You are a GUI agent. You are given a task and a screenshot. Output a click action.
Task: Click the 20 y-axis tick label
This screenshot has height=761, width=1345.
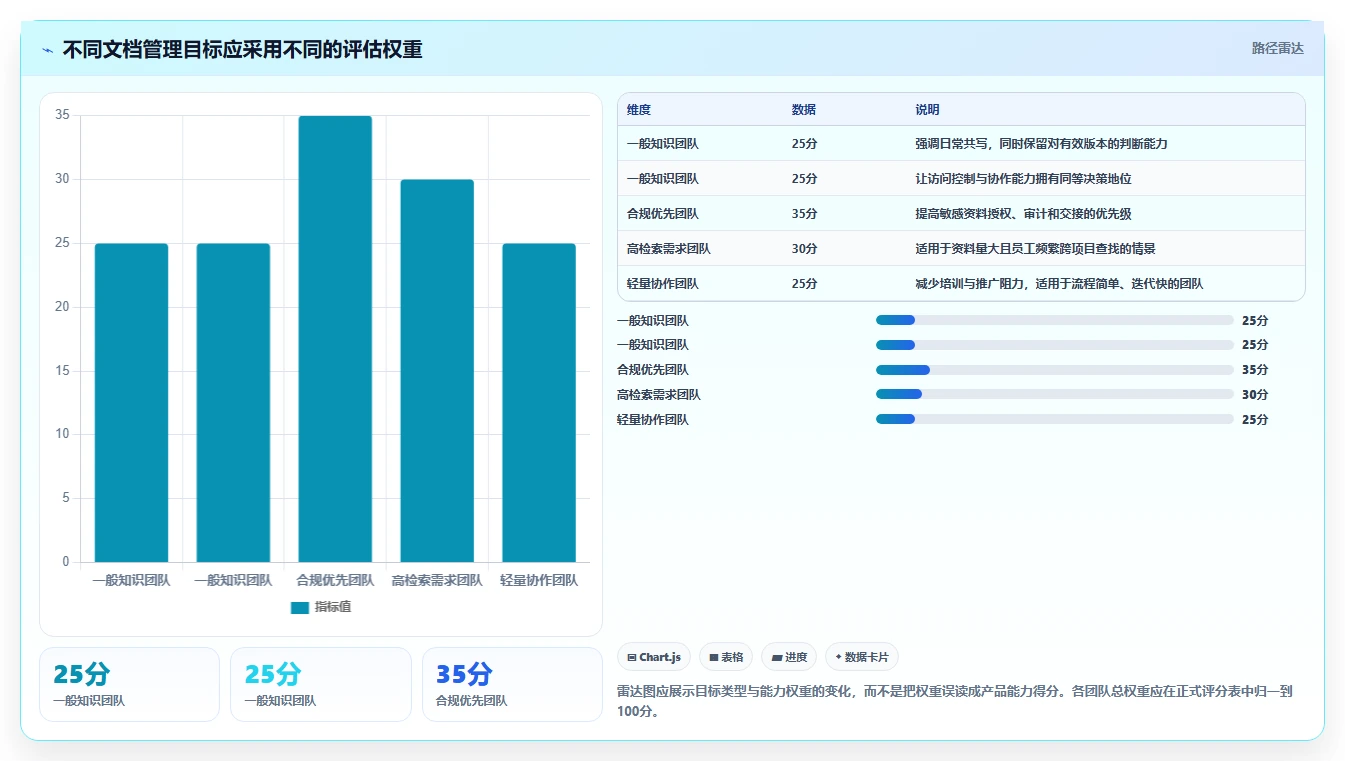(62, 307)
